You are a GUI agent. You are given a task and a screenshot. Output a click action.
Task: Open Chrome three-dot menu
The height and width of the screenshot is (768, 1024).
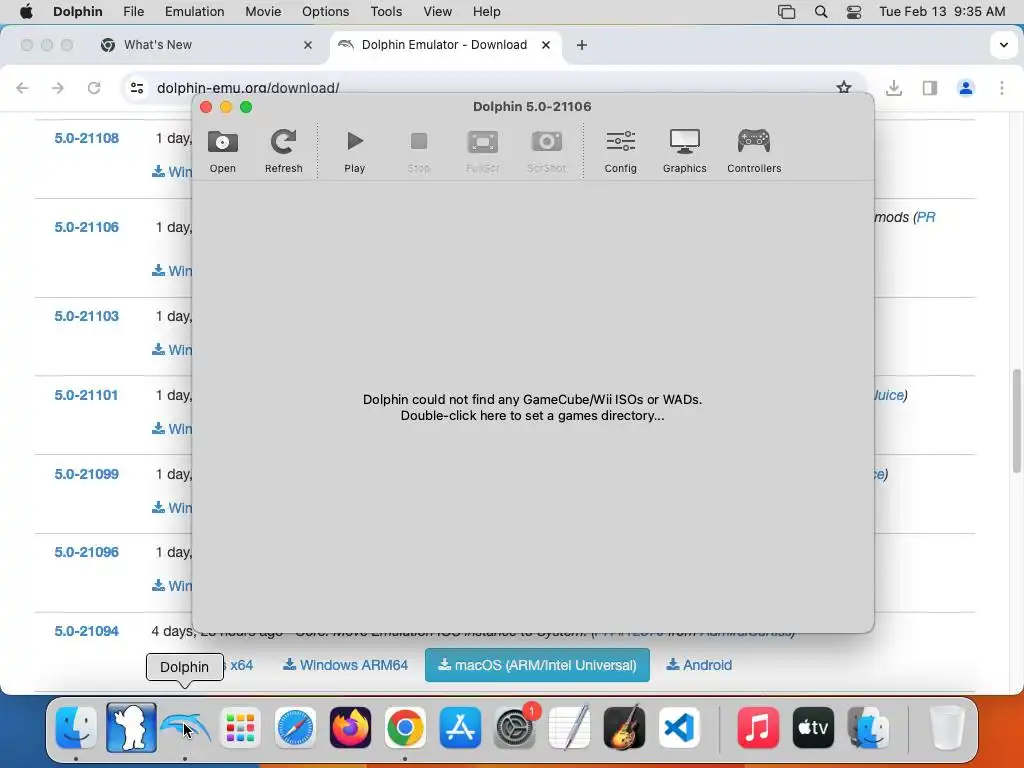point(1001,88)
